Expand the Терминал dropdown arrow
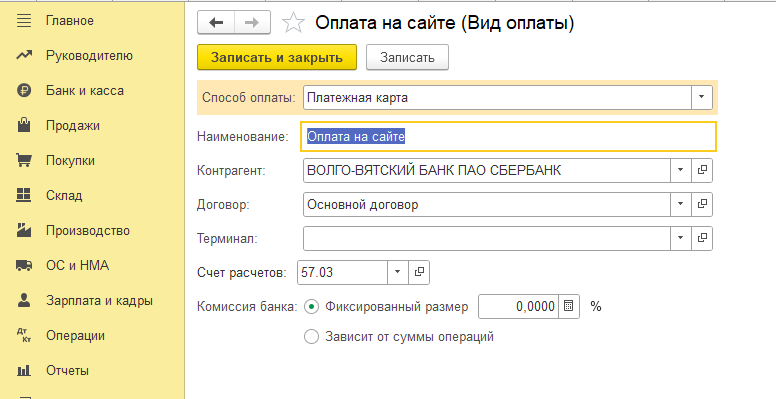Image resolution: width=776 pixels, height=399 pixels. click(680, 238)
